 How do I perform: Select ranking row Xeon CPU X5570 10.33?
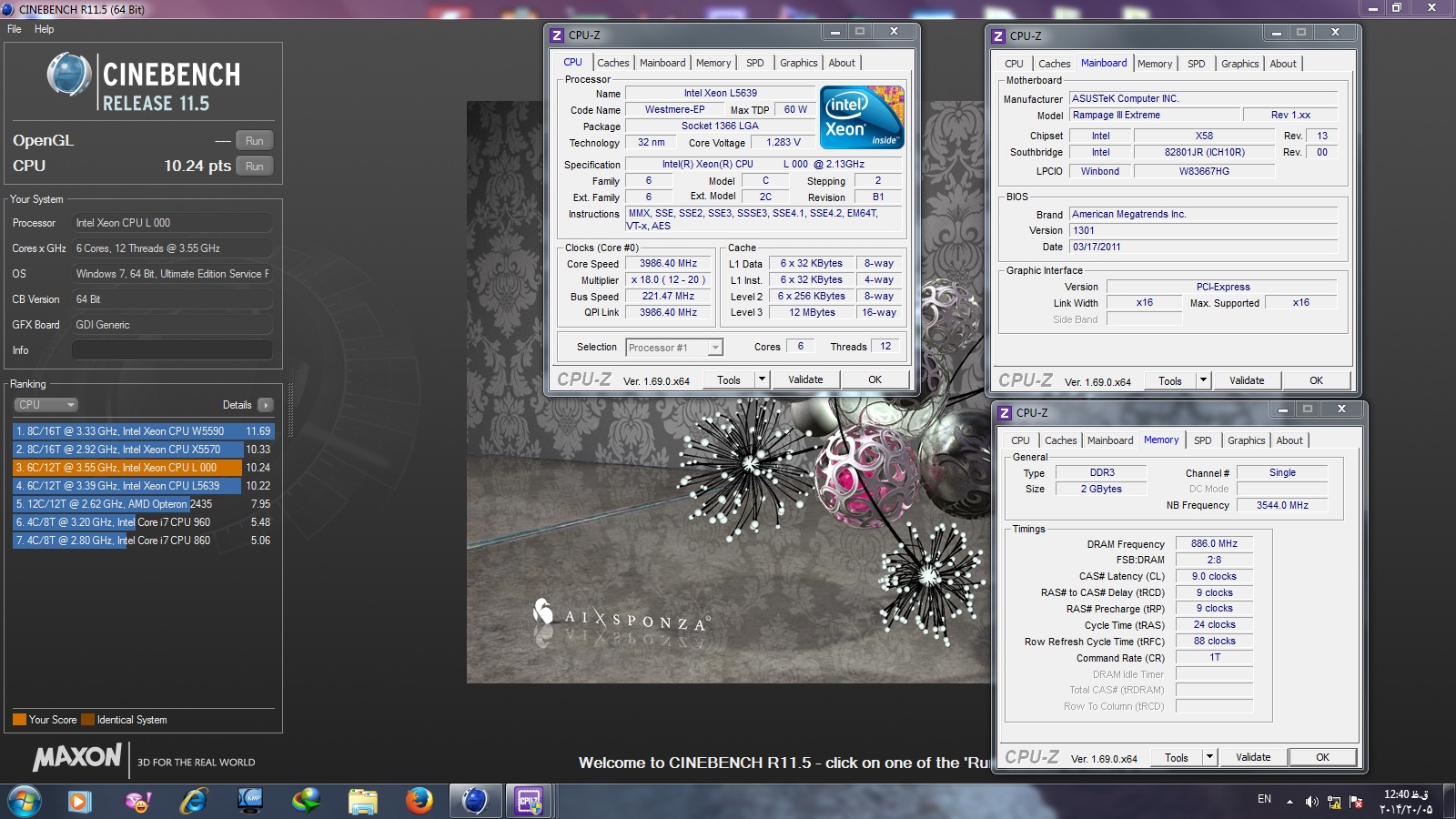tap(143, 450)
